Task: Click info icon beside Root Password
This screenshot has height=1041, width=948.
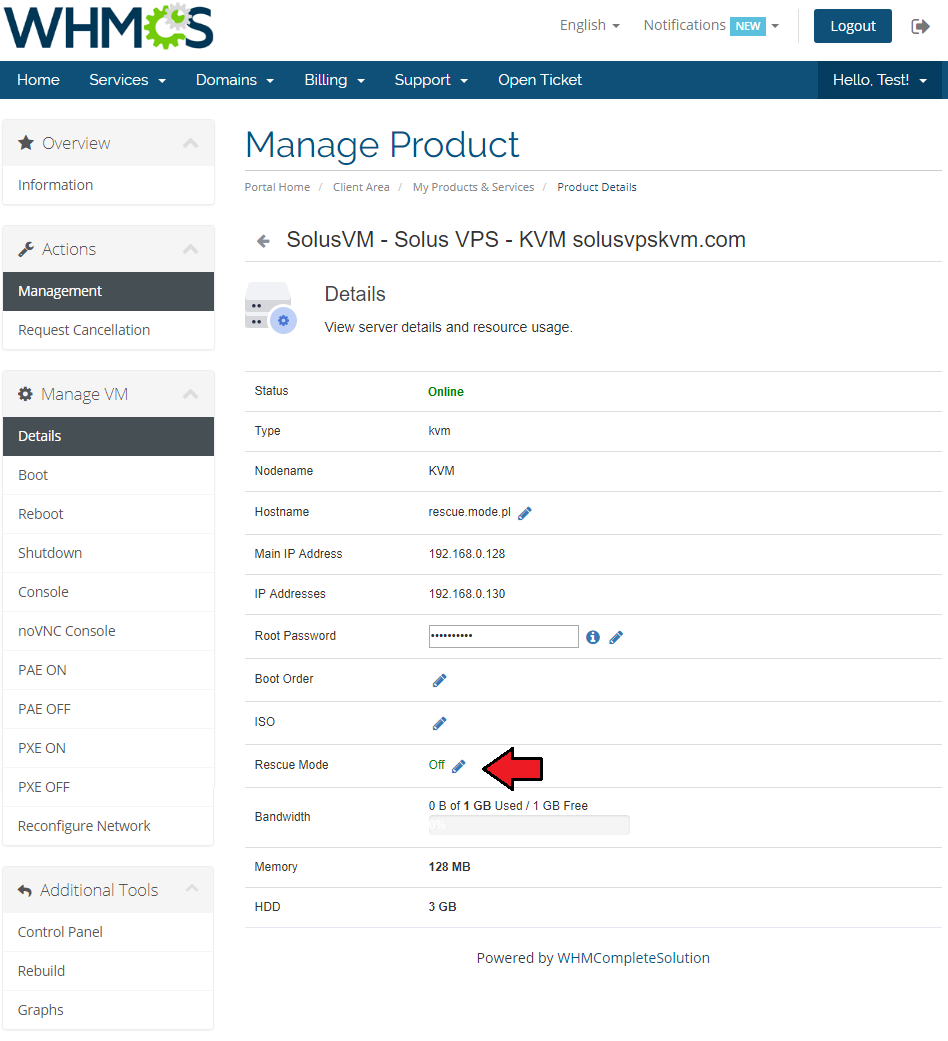Action: click(x=593, y=637)
